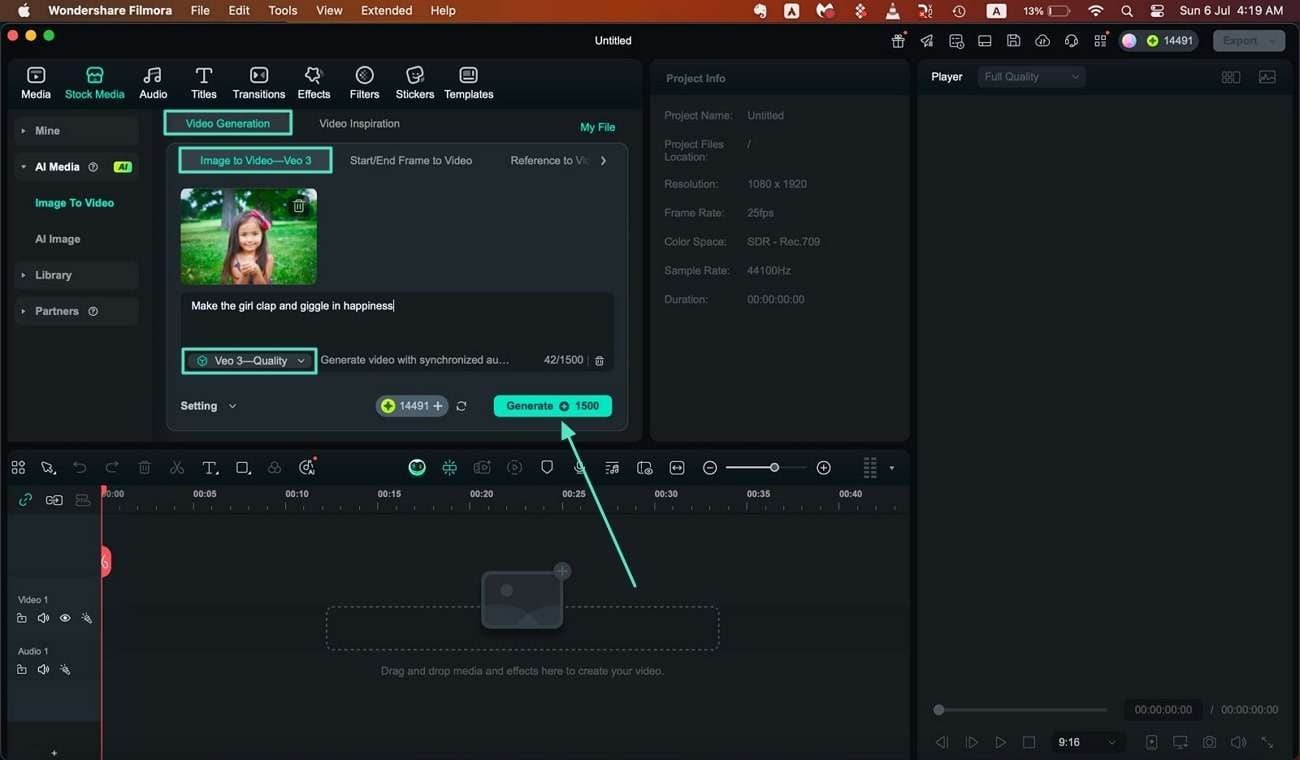Viewport: 1300px width, 760px height.
Task: Open the Stickers tab
Action: [x=415, y=82]
